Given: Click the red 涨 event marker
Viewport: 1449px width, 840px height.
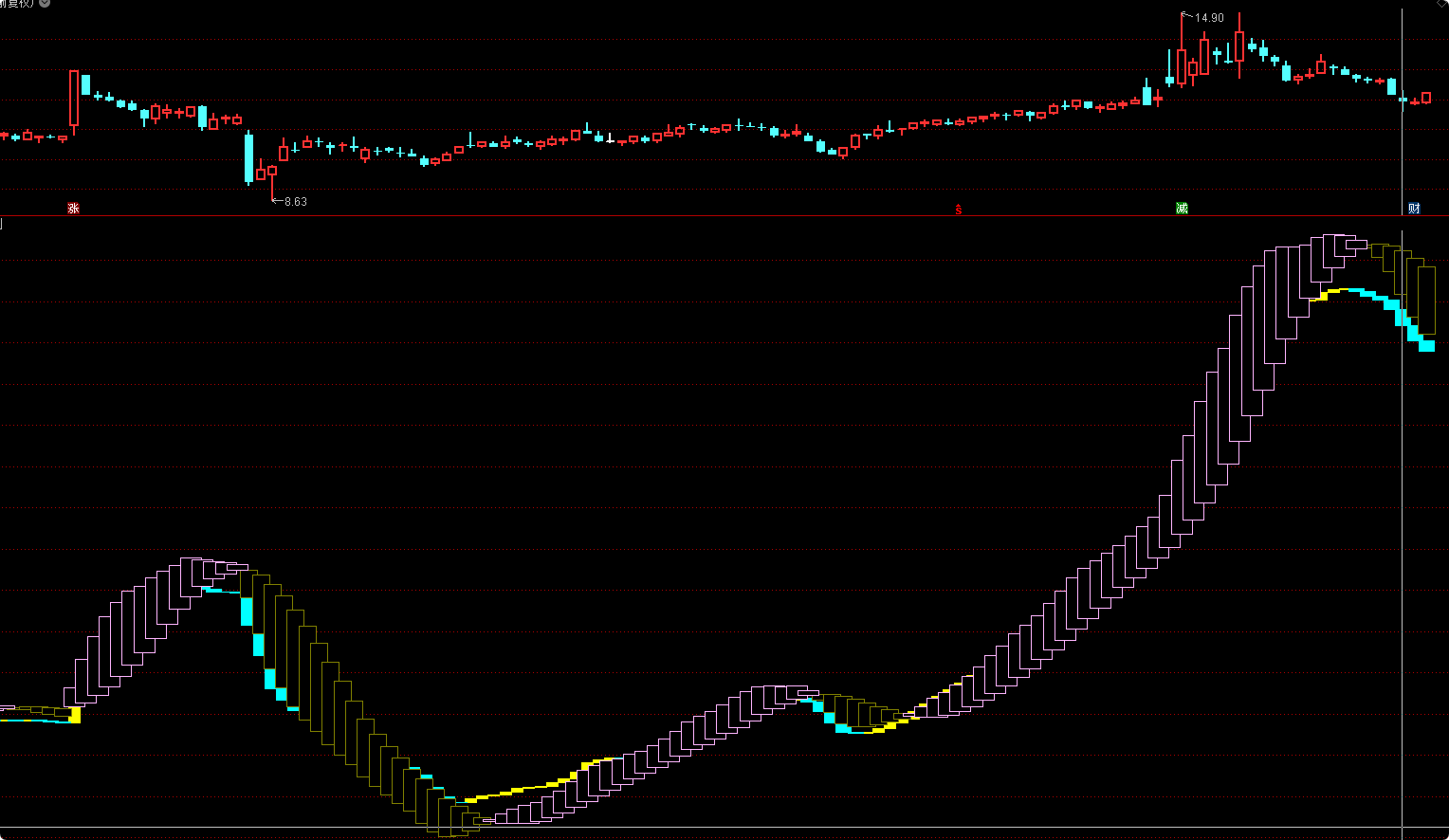Looking at the screenshot, I should click(x=73, y=208).
